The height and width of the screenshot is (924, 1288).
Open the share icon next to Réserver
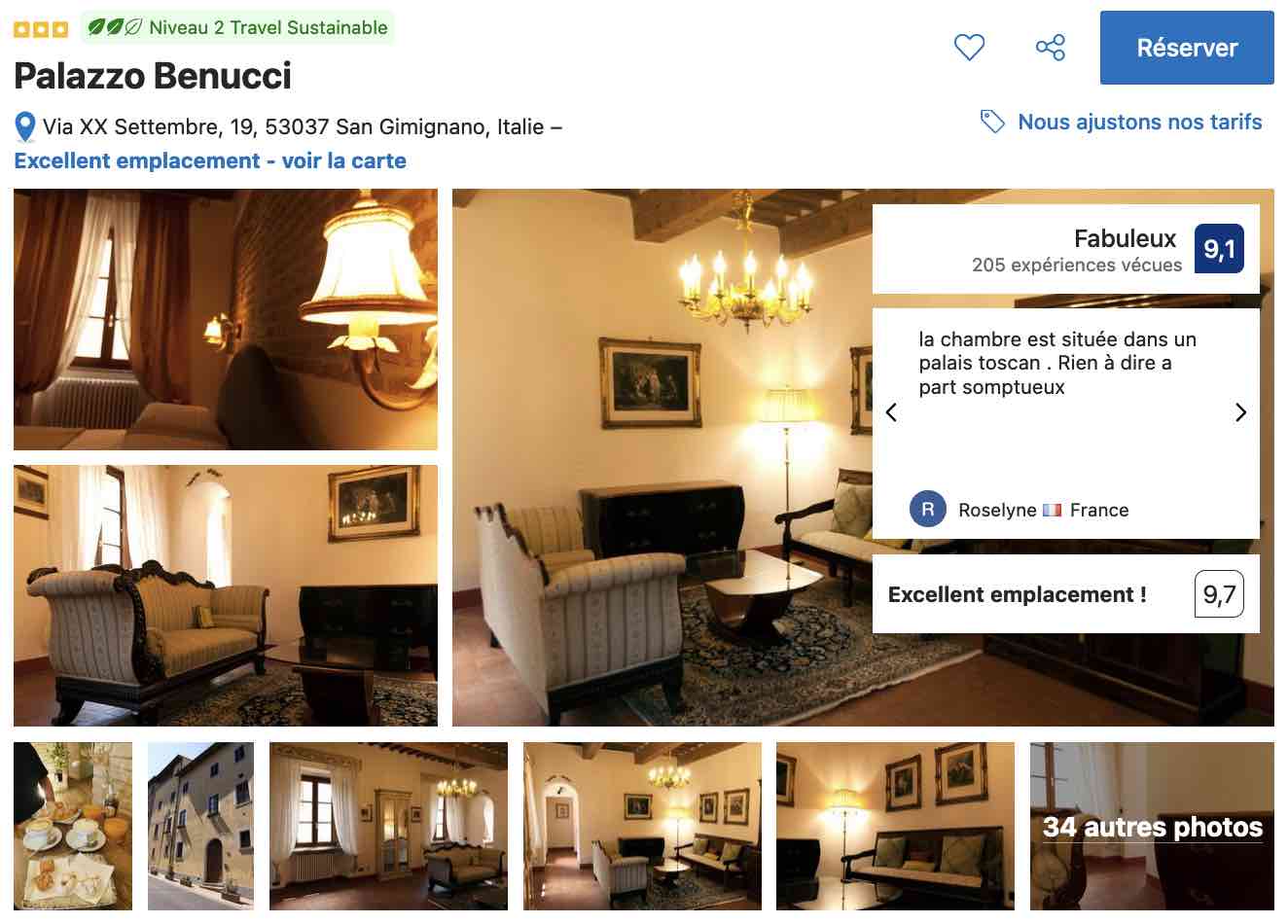click(x=1051, y=48)
